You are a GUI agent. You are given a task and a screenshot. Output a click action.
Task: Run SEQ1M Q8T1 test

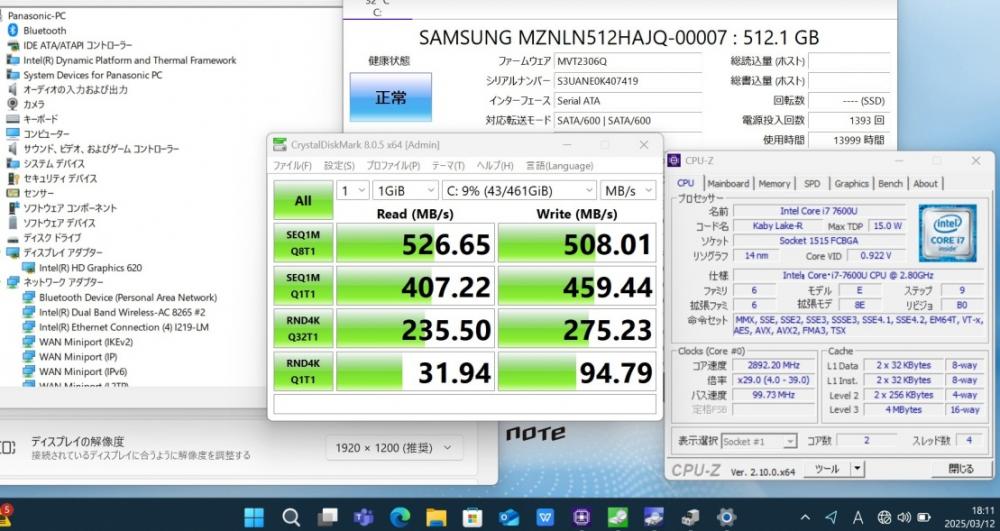[303, 243]
